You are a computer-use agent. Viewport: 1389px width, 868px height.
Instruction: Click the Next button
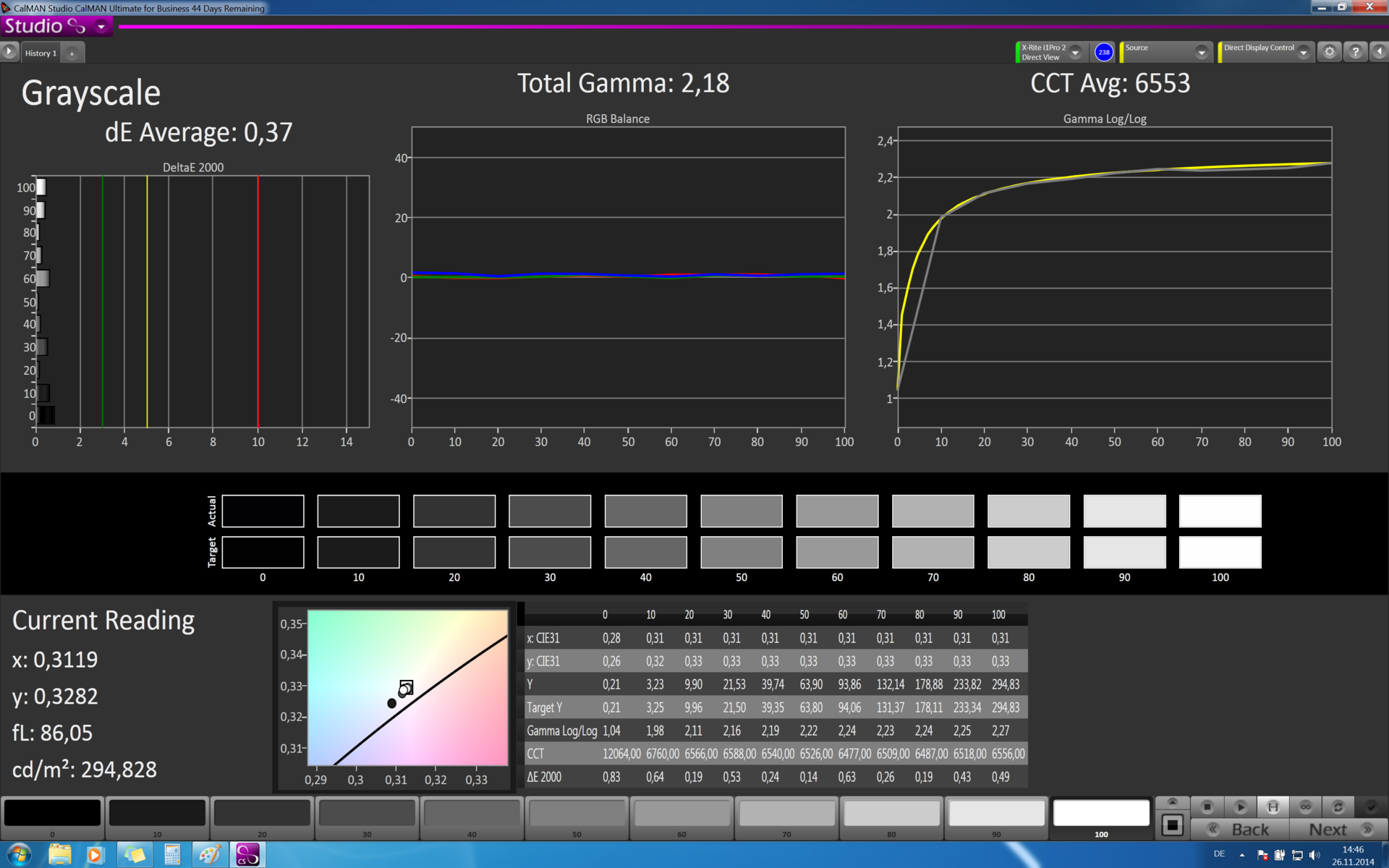(x=1329, y=830)
